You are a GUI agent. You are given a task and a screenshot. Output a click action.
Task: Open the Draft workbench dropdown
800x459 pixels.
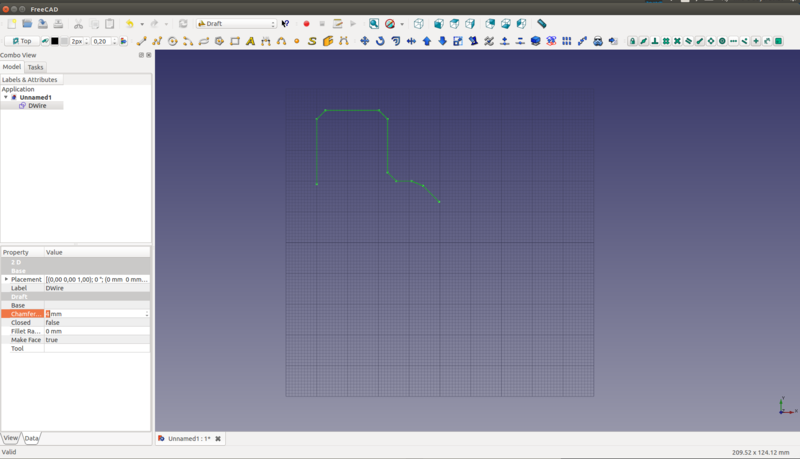pyautogui.click(x=236, y=23)
